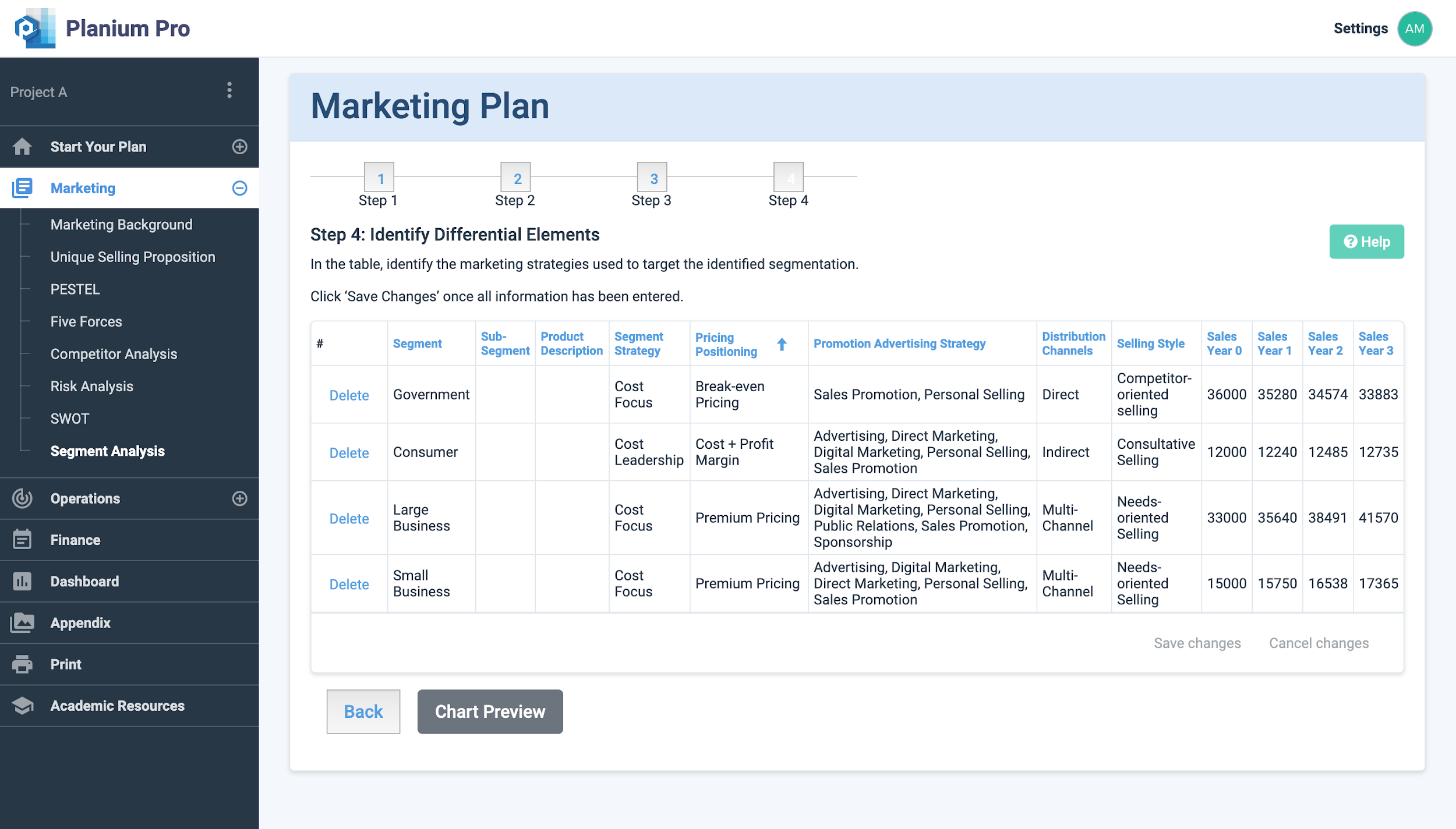
Task: Open the Five Forces page
Action: click(86, 321)
